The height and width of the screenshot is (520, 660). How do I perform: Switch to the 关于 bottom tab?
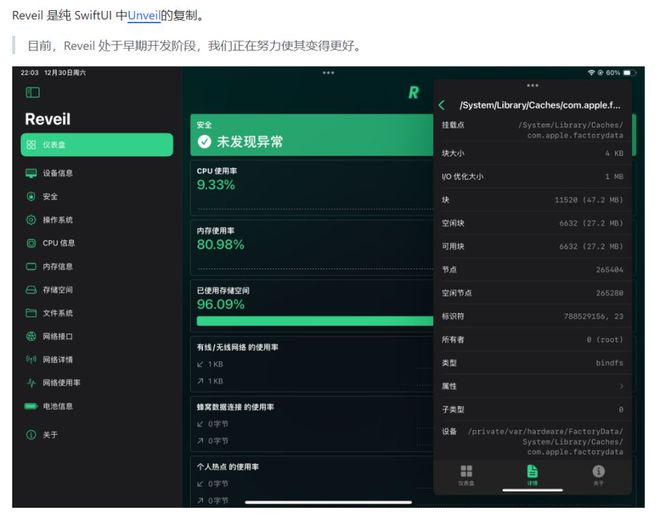pyautogui.click(x=598, y=474)
